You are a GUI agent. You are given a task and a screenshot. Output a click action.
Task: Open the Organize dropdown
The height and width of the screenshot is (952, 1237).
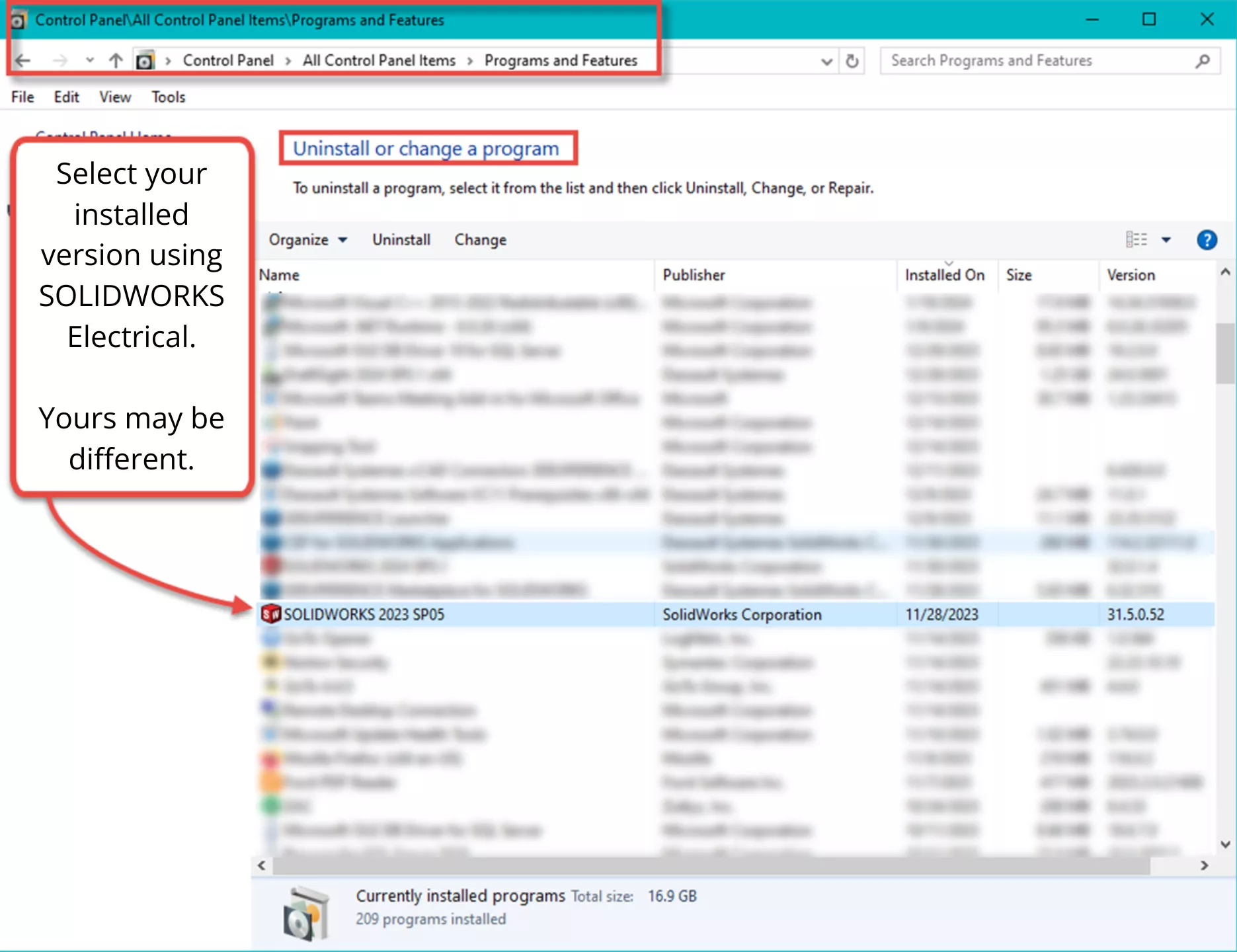click(x=307, y=240)
